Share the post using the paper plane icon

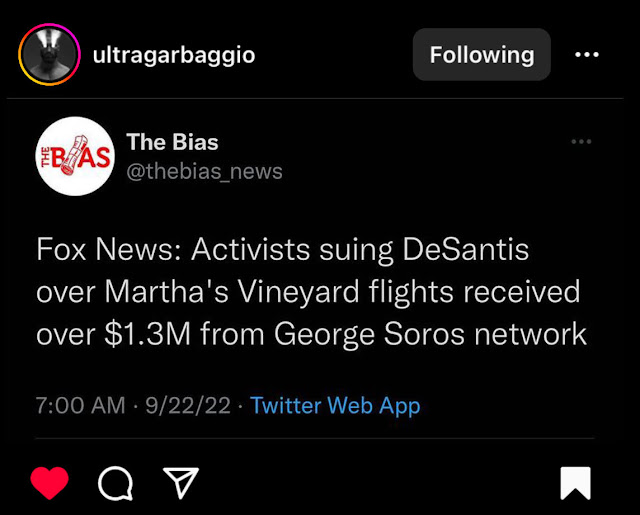[180, 484]
